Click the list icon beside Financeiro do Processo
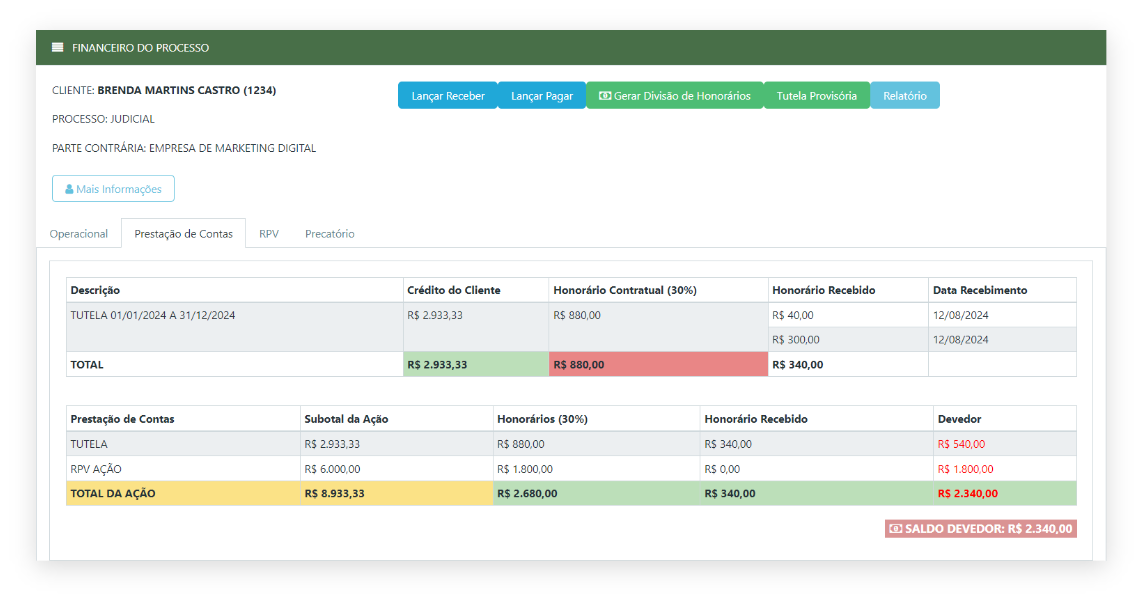The image size is (1143, 603). 57,48
